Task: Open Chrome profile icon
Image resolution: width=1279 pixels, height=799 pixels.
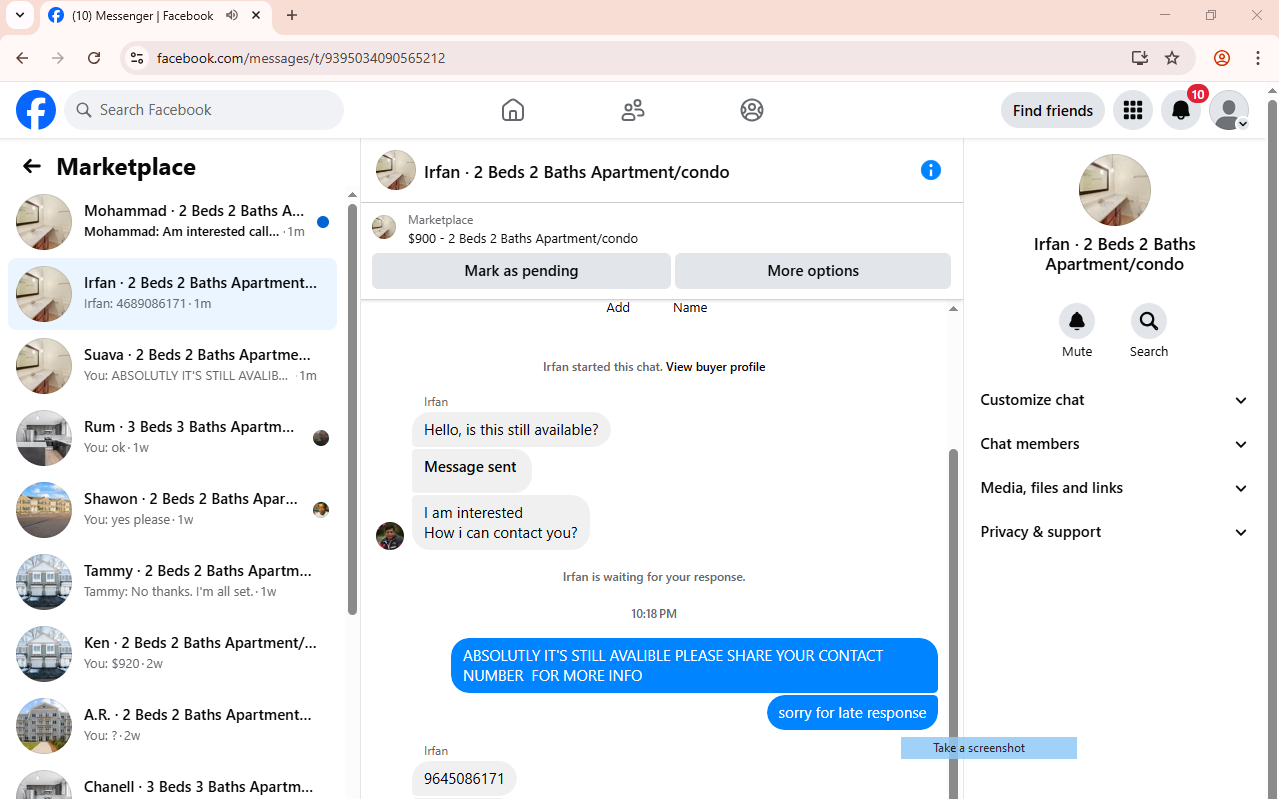Action: coord(1222,58)
